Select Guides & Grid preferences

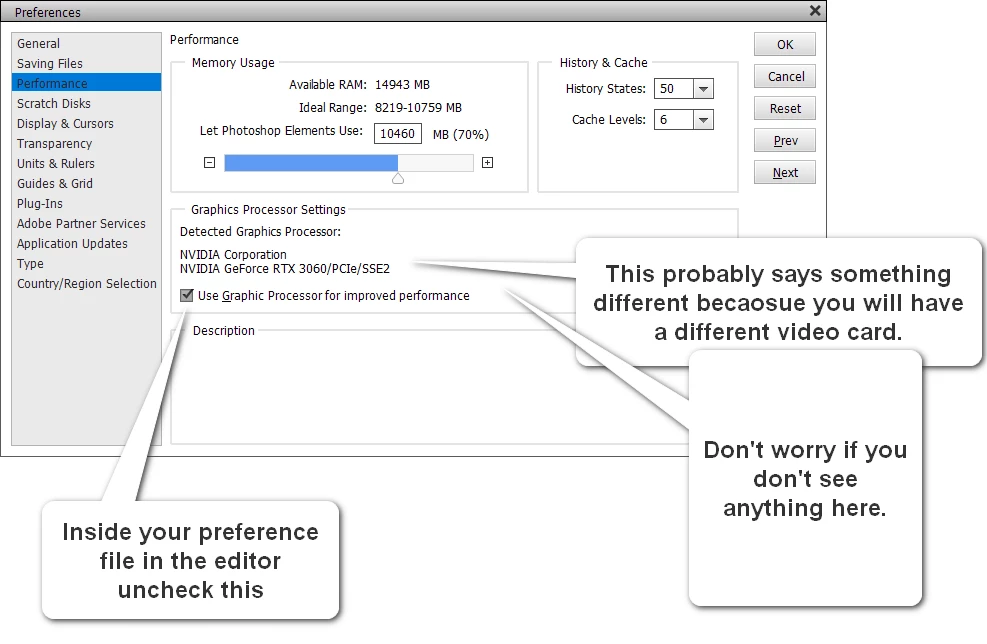(x=86, y=183)
